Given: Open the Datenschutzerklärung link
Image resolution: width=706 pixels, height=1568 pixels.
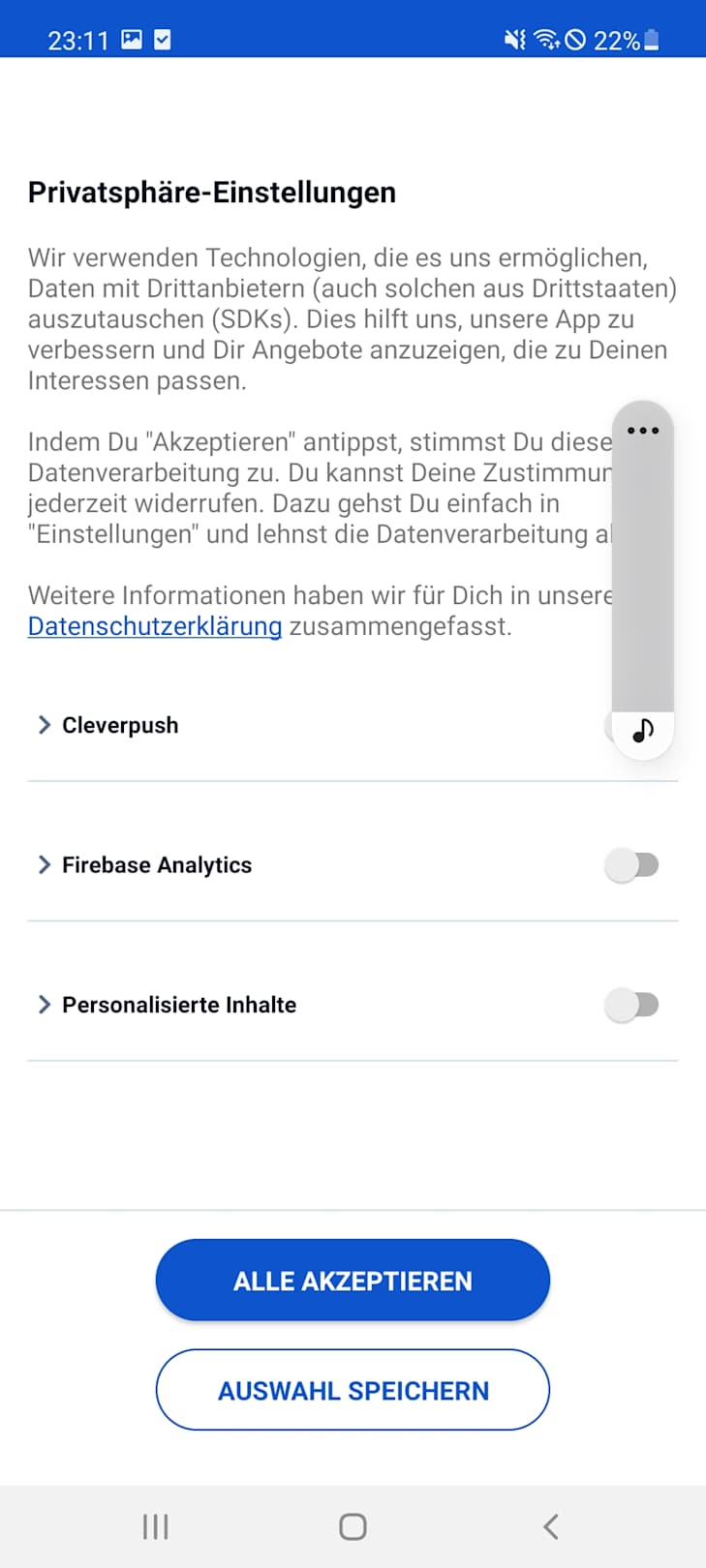Looking at the screenshot, I should coord(155,626).
